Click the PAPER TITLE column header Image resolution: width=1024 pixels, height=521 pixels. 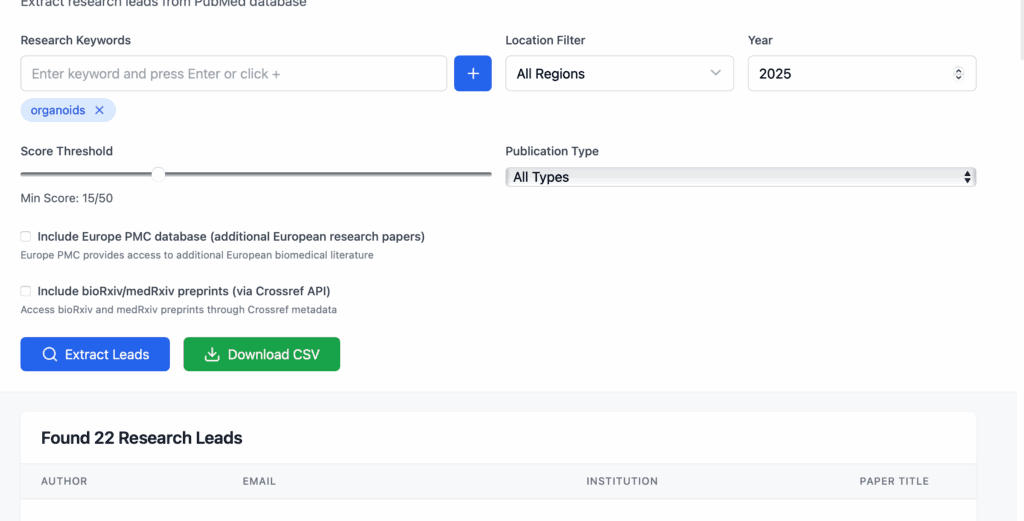pos(894,481)
